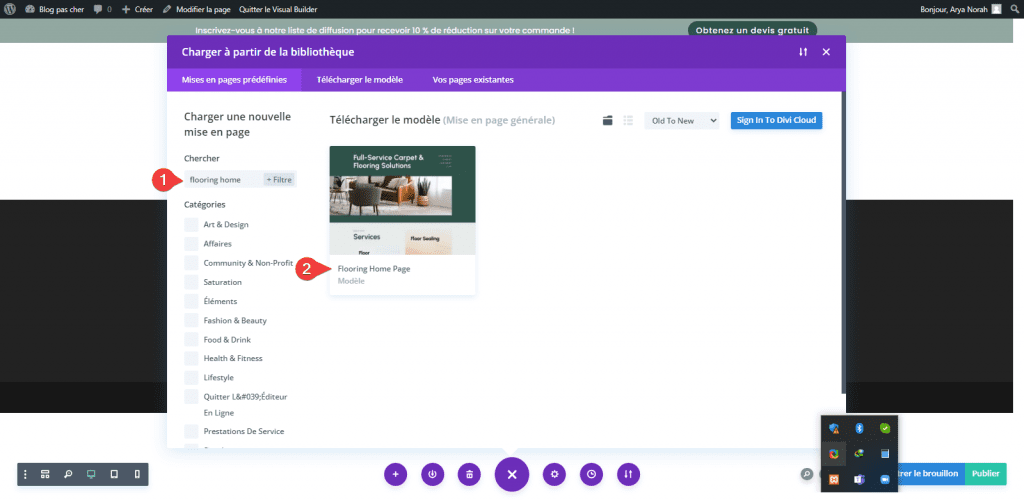Check the Fashion & Beauty category
Image resolution: width=1024 pixels, height=500 pixels.
(x=191, y=320)
